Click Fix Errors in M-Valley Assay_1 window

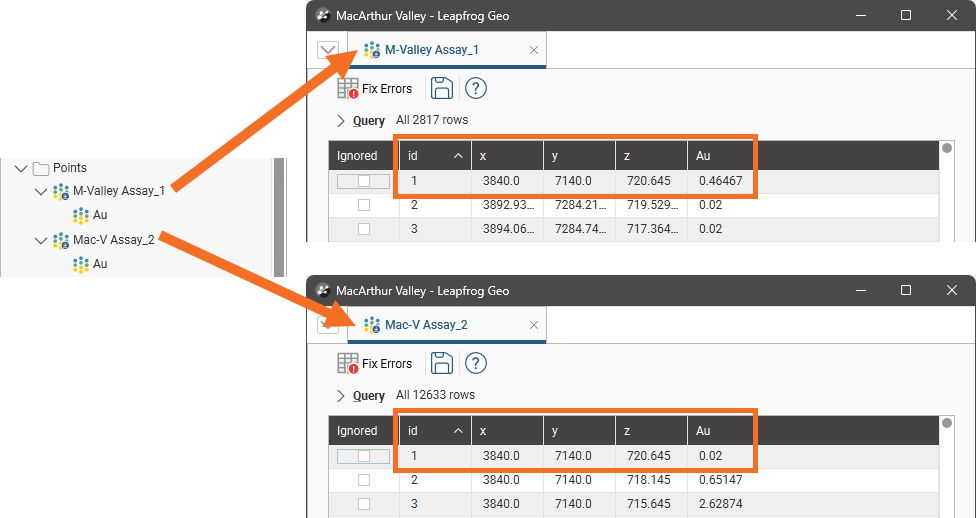(x=375, y=88)
